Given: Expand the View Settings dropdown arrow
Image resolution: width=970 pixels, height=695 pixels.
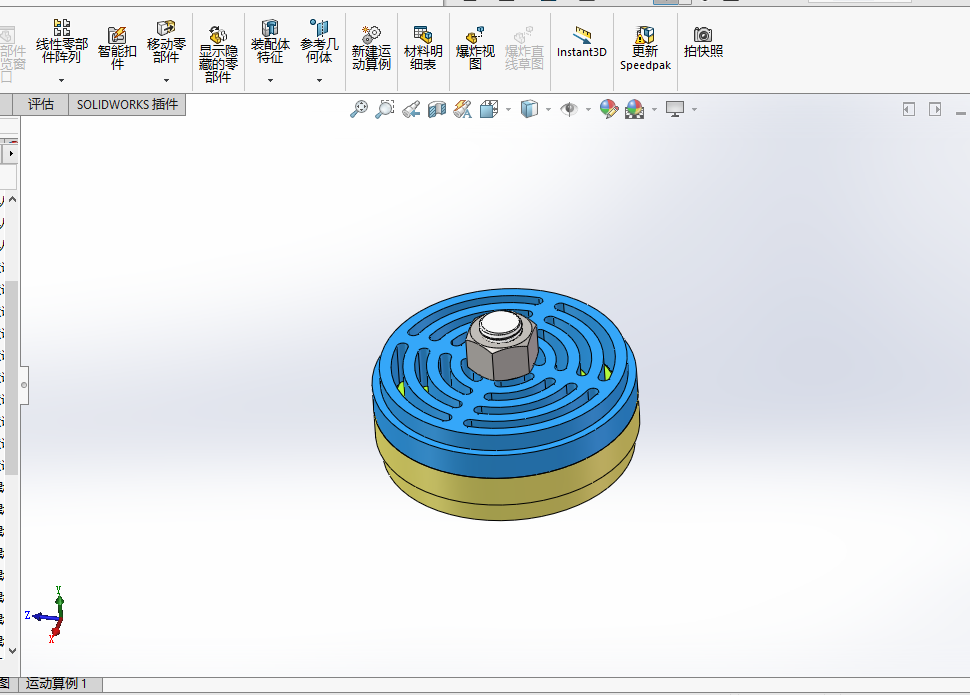Looking at the screenshot, I should 694,110.
